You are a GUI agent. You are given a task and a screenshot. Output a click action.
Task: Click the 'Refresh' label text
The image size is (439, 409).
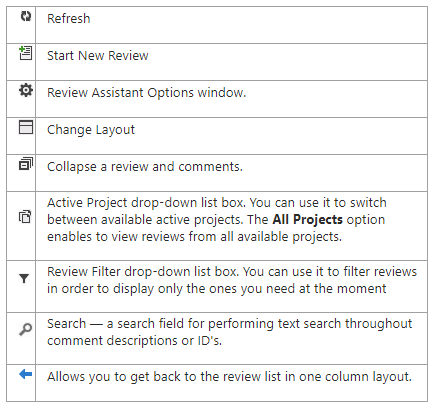(x=69, y=18)
